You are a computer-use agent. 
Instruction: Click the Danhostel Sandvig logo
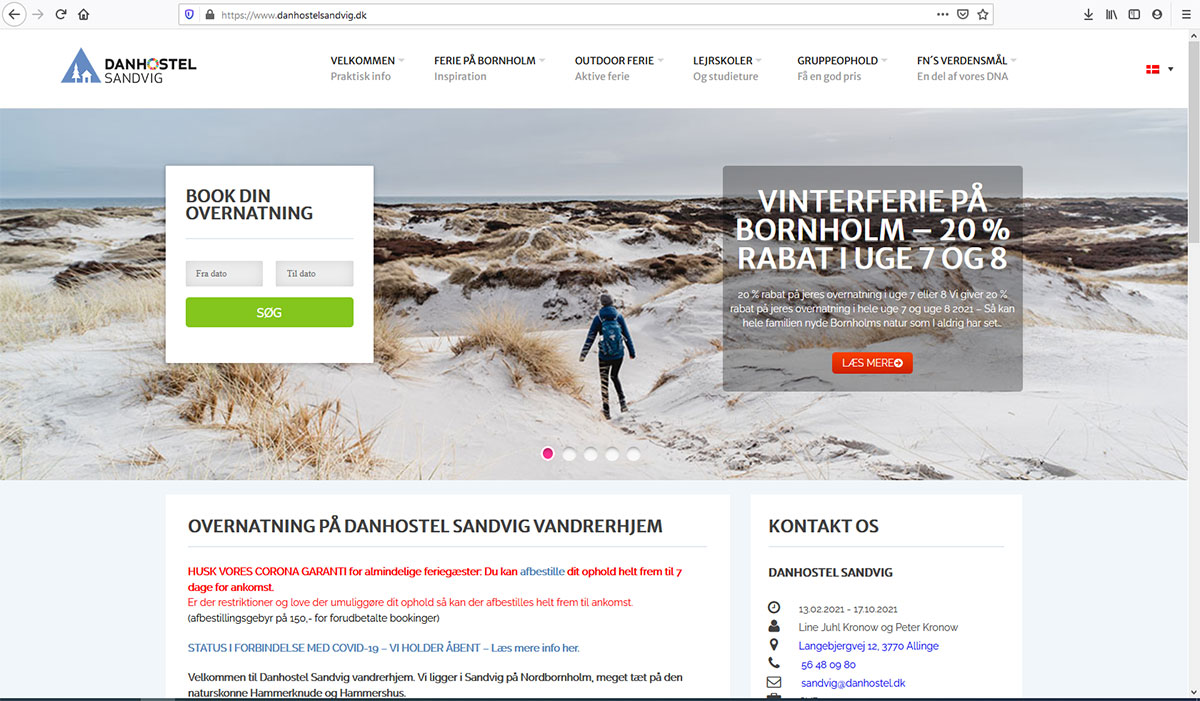pos(129,67)
